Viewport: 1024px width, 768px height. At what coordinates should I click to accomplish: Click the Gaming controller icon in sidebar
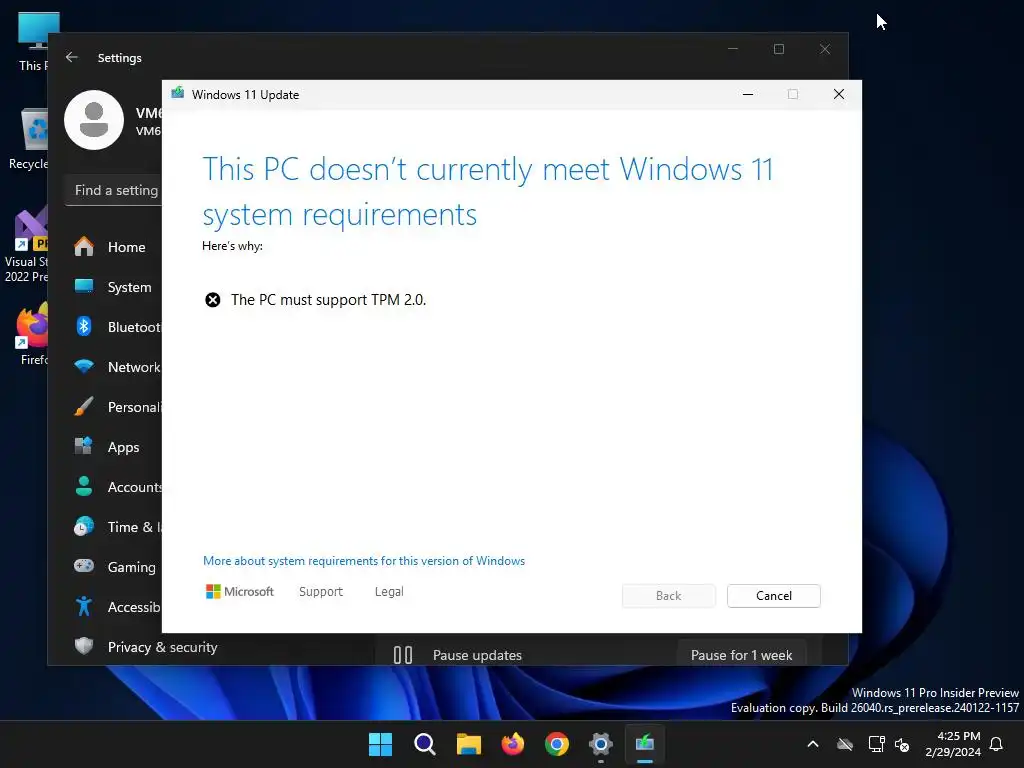click(x=84, y=566)
